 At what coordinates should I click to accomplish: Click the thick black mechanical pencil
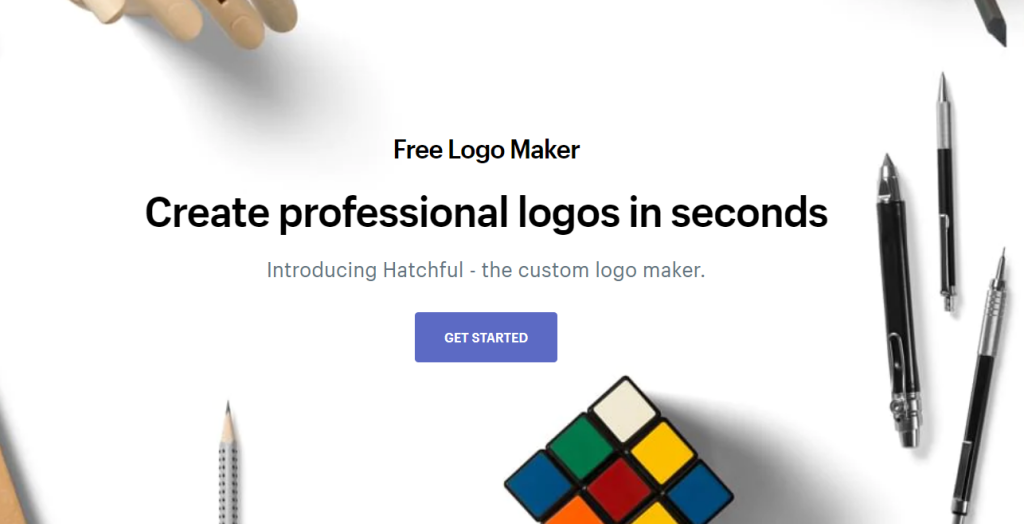click(x=899, y=301)
